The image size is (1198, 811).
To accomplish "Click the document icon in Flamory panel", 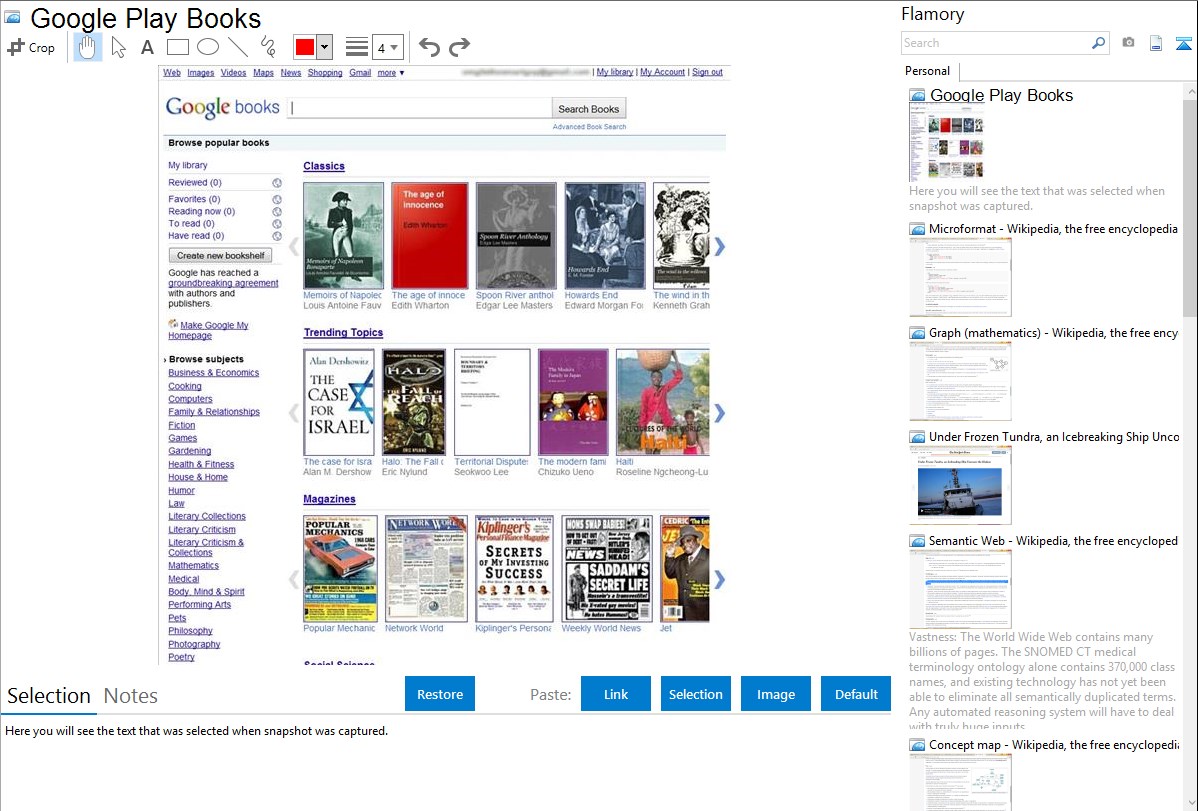I will coord(1156,43).
